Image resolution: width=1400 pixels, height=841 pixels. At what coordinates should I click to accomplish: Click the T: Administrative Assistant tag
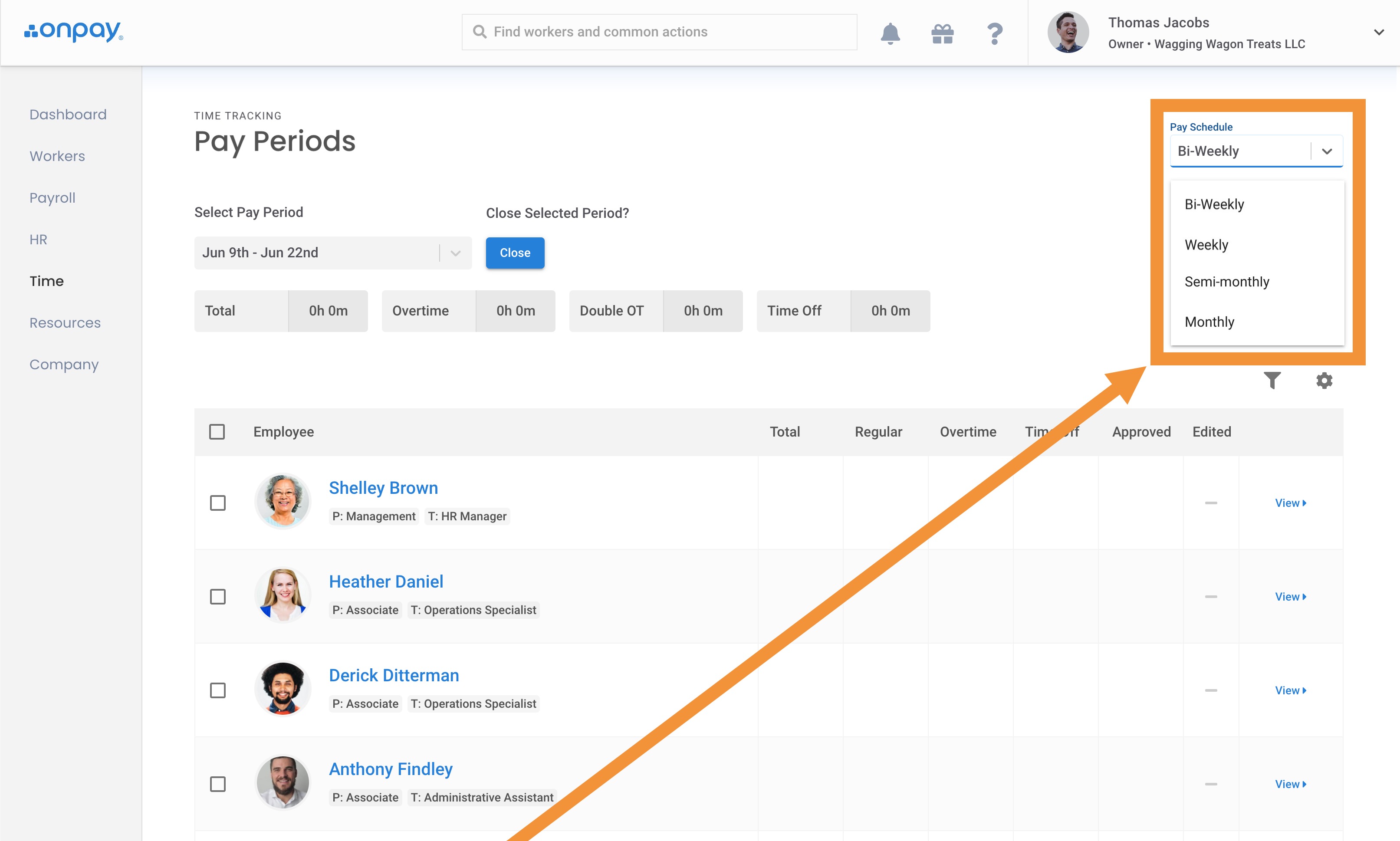point(482,797)
